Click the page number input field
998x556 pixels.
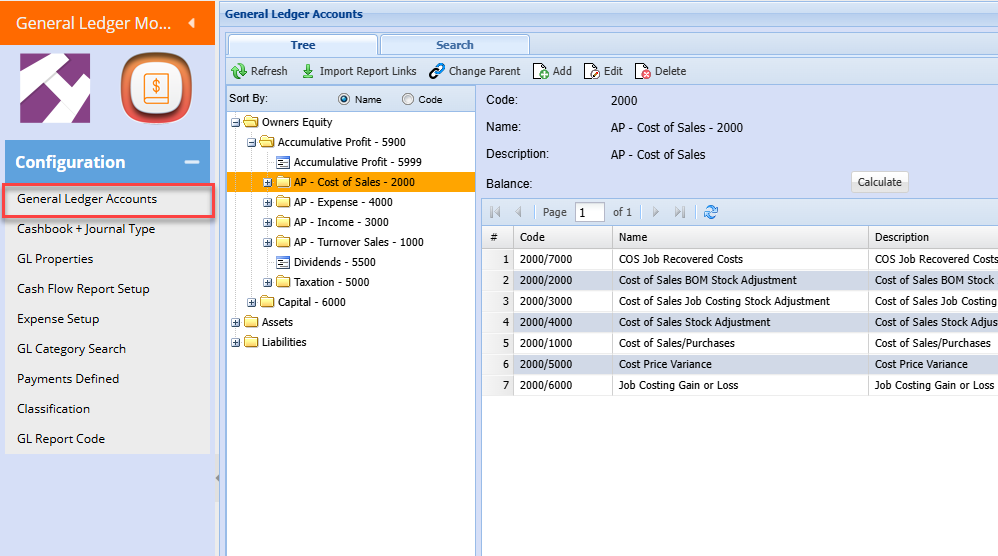pyautogui.click(x=589, y=212)
